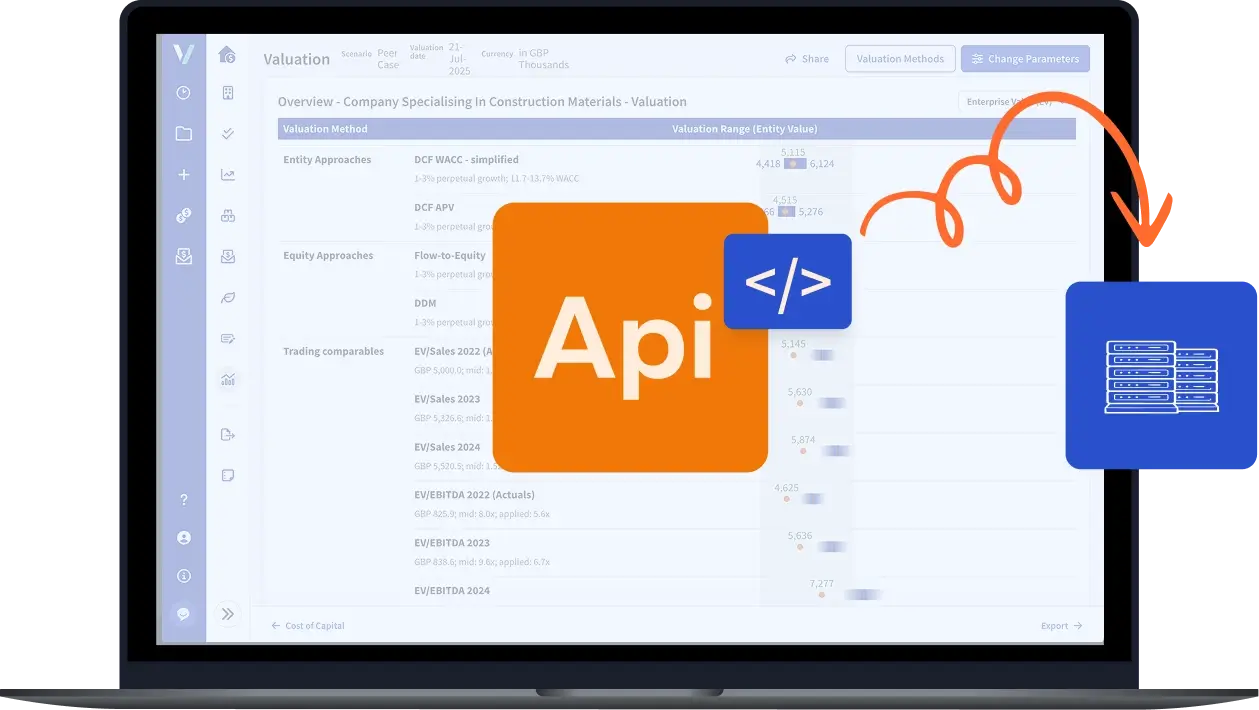Click the plus icon to add new
Viewport: 1259px width, 710px height.
(183, 175)
